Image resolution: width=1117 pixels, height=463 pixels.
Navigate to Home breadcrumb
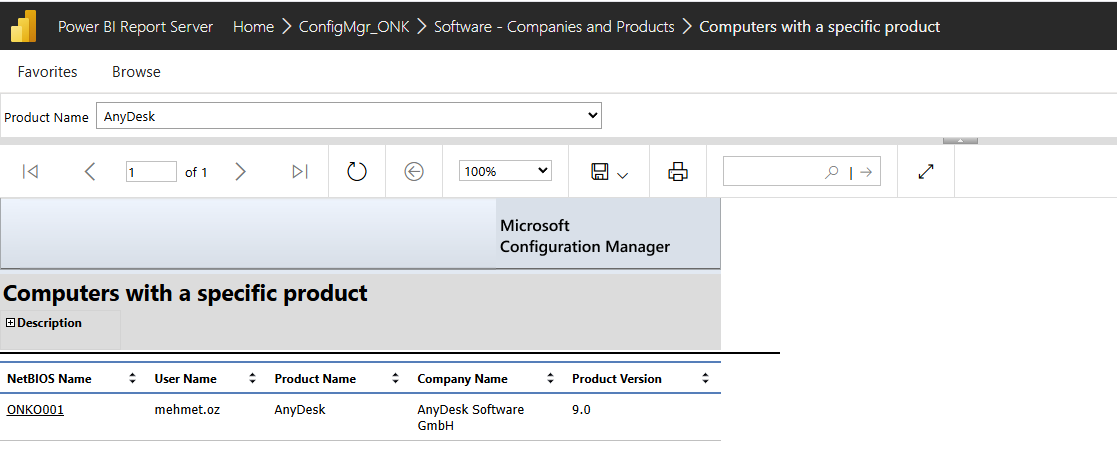click(254, 27)
